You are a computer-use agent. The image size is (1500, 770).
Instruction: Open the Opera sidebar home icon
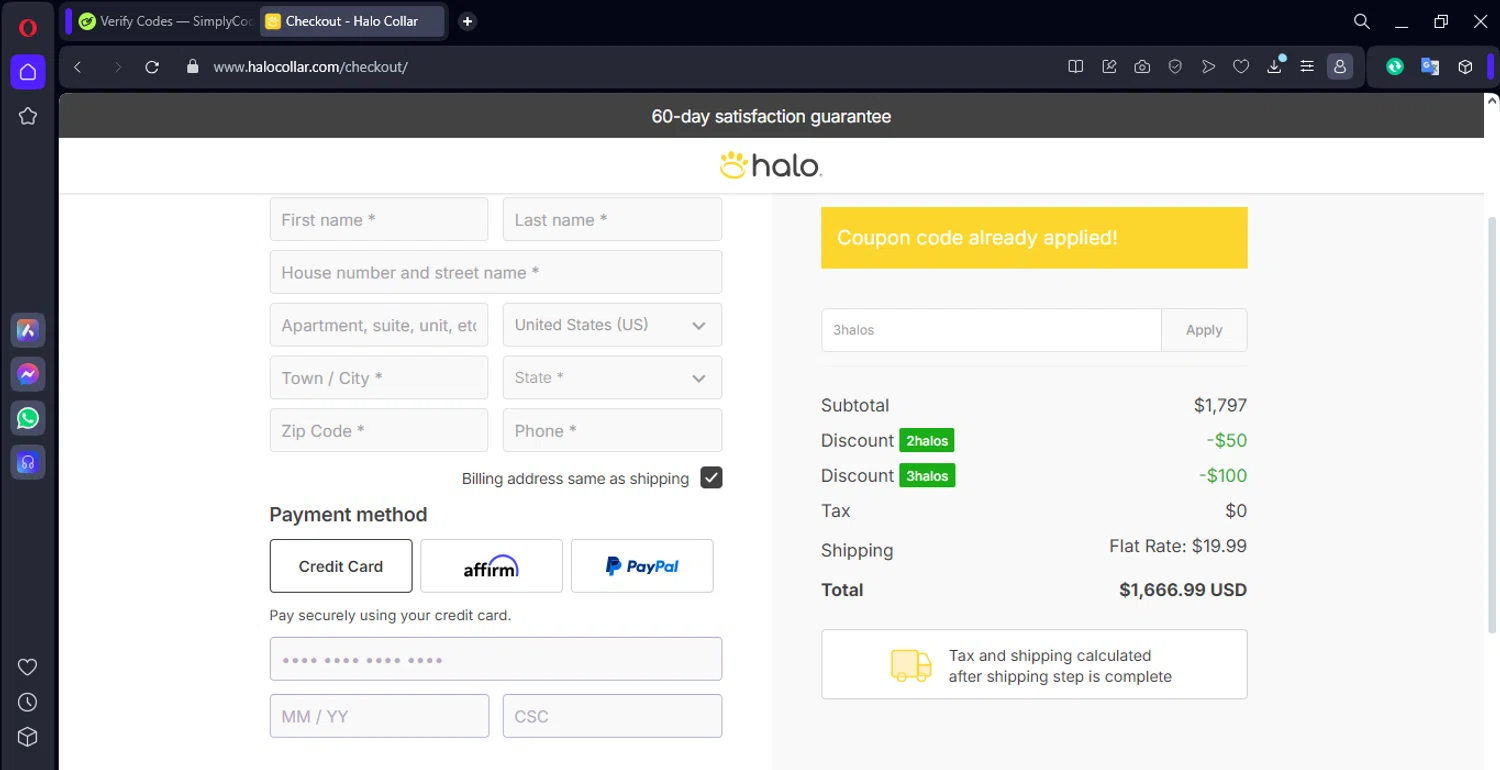(x=28, y=72)
